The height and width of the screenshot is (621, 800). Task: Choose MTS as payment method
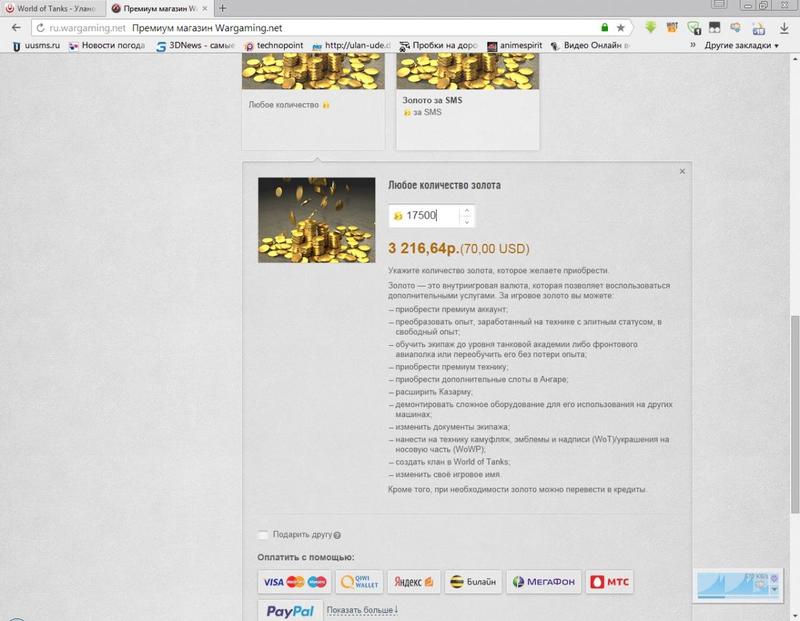(609, 581)
